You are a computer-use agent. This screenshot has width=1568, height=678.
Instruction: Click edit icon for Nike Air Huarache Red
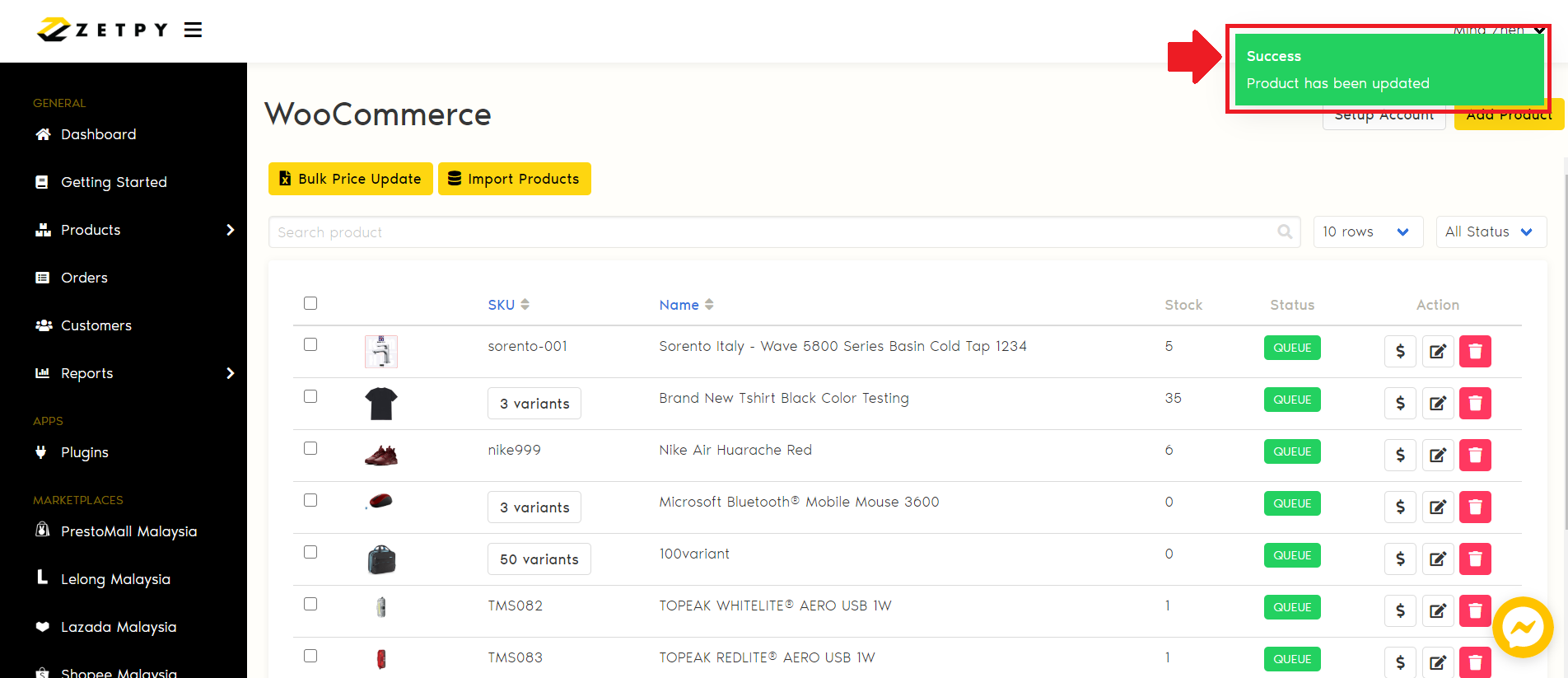1437,456
